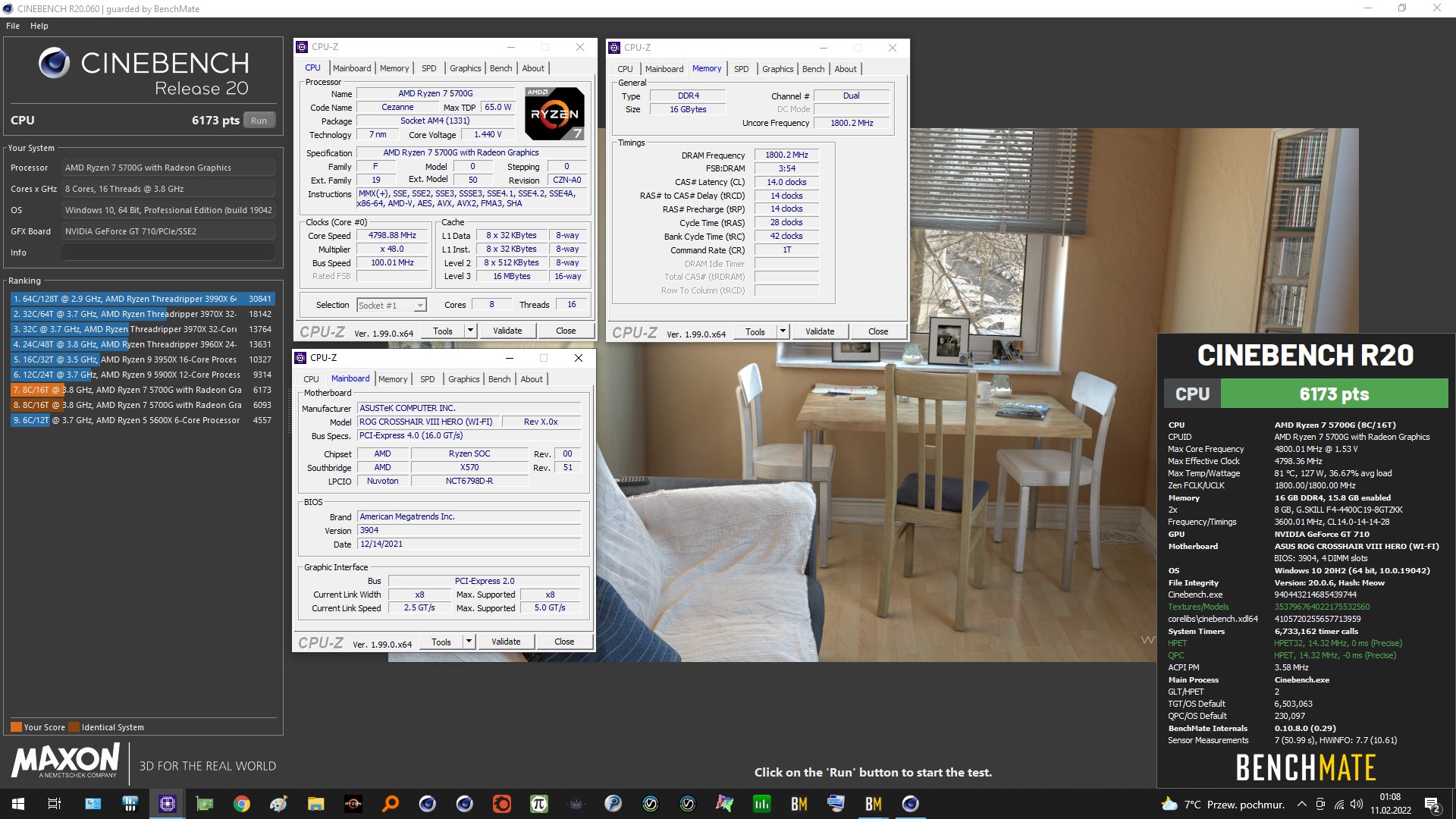Click the green 6173 pts BenchMate score bar

pos(1334,394)
